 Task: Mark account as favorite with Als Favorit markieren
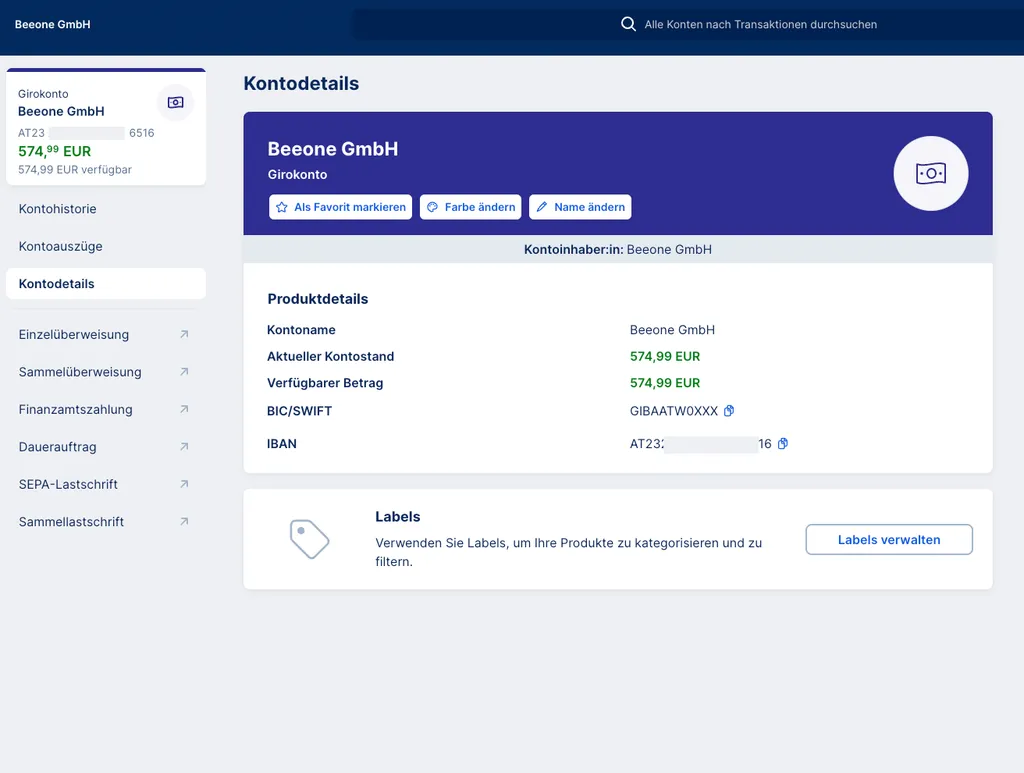(x=341, y=207)
